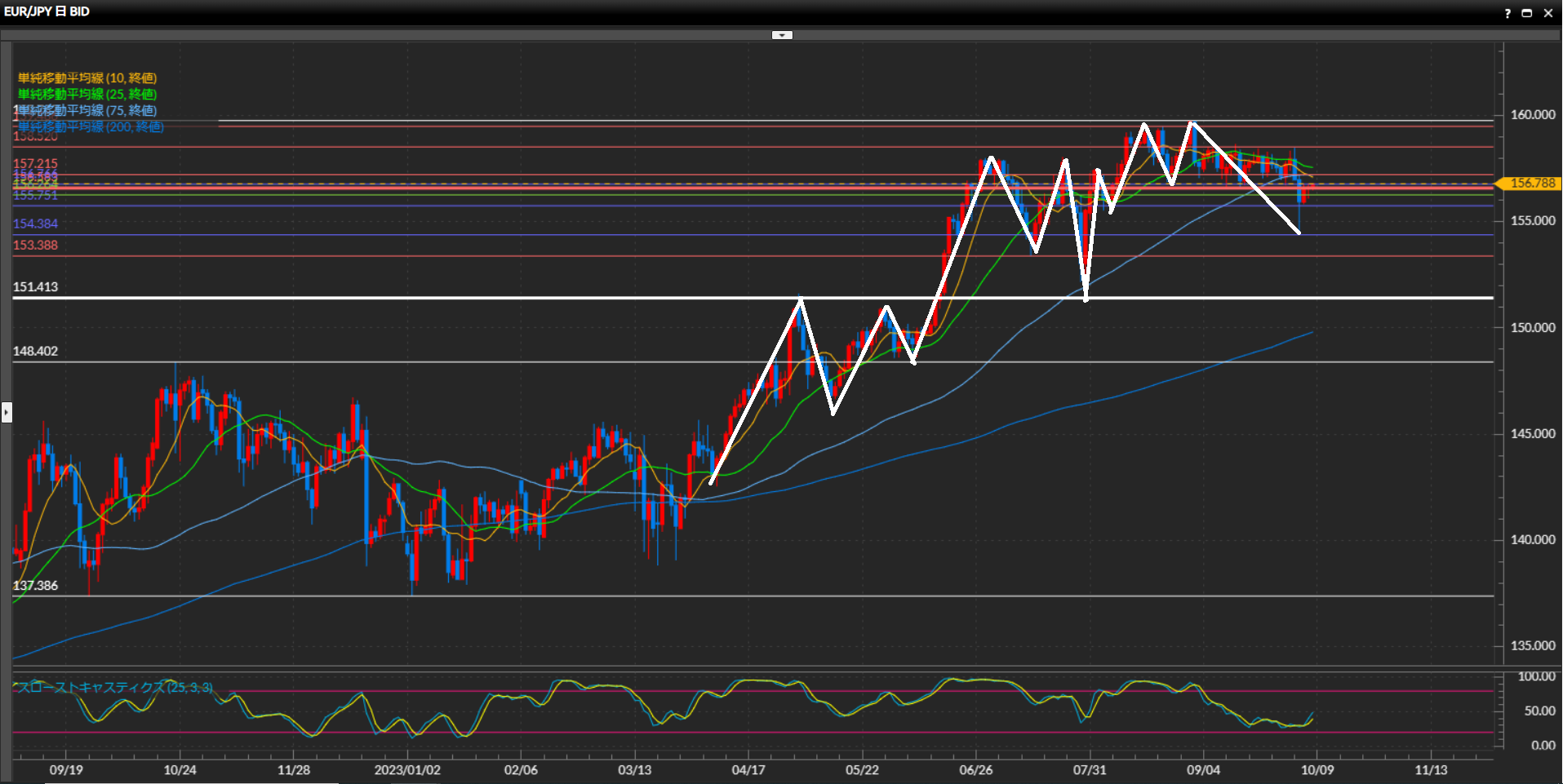Maximize the EUR/JPY chart window
Screen dimensions: 1563x784
[1527, 13]
